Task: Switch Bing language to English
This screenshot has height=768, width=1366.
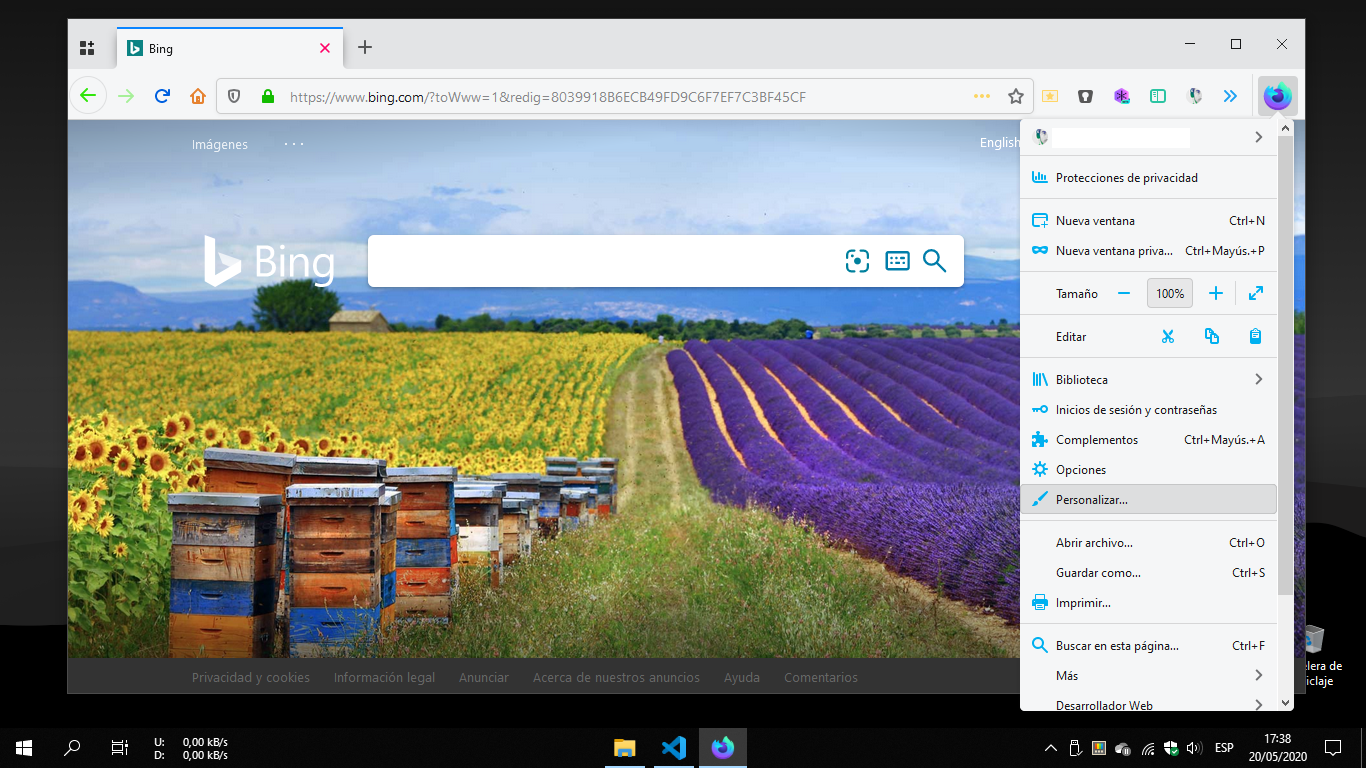Action: [1000, 143]
